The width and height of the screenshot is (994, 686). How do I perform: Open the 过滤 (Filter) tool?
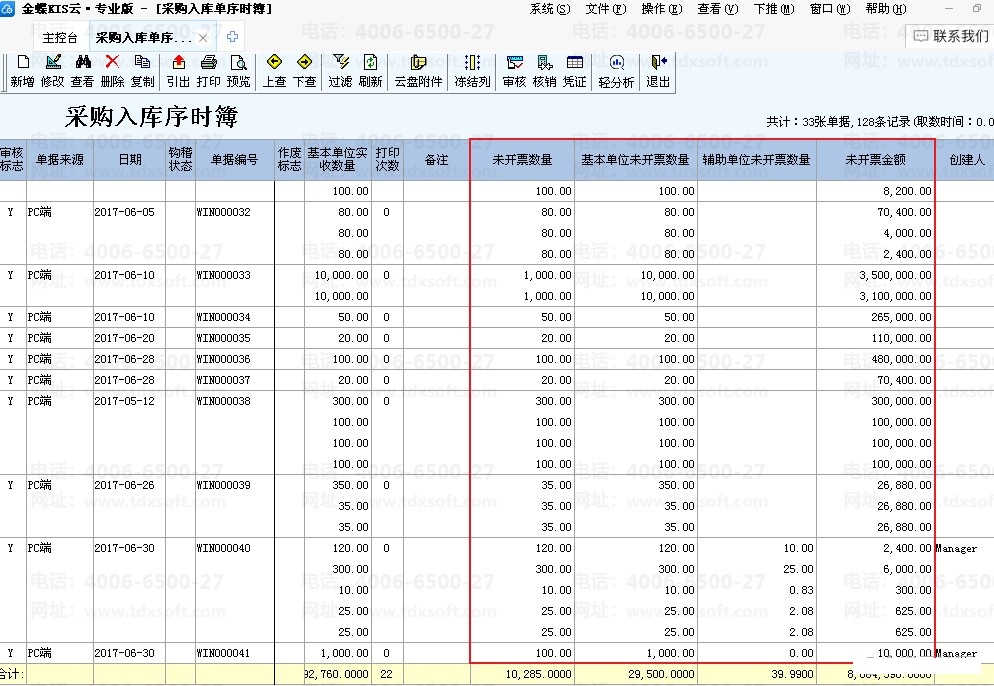[x=340, y=61]
